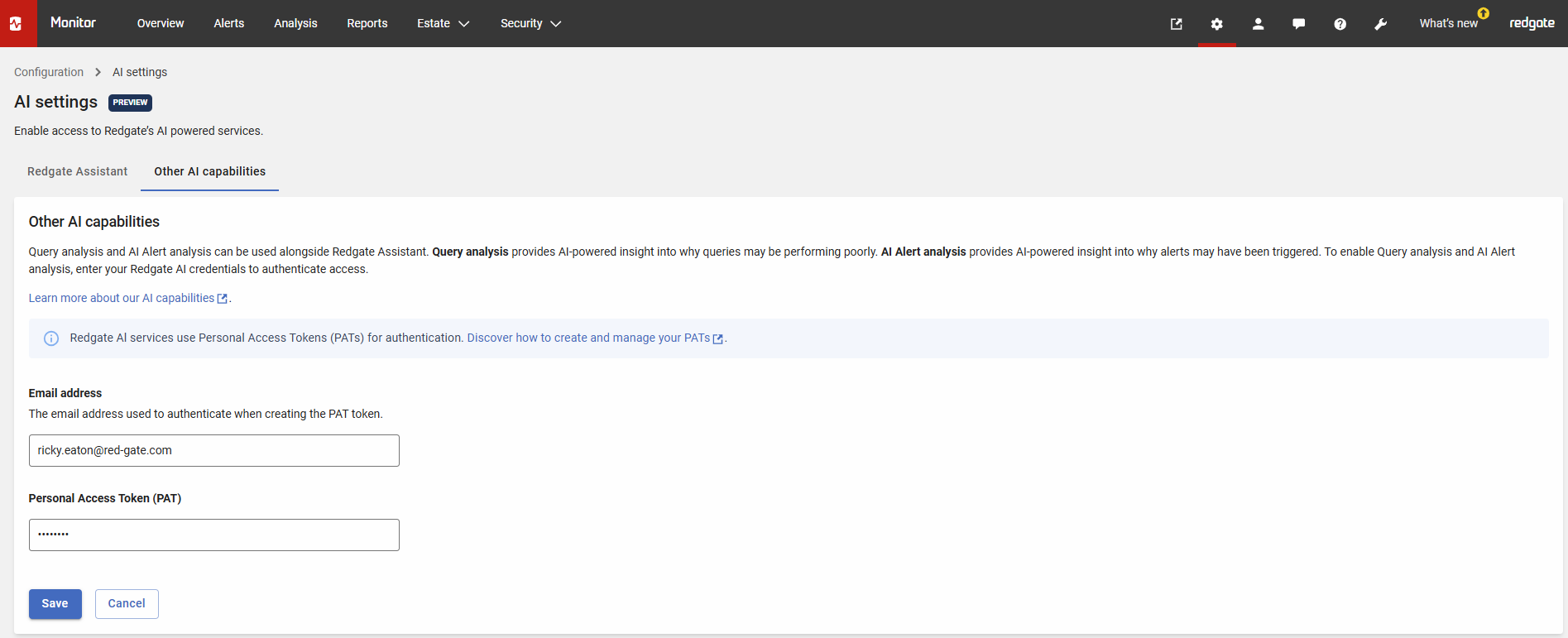
Task: Open the user account profile icon
Action: [1258, 24]
